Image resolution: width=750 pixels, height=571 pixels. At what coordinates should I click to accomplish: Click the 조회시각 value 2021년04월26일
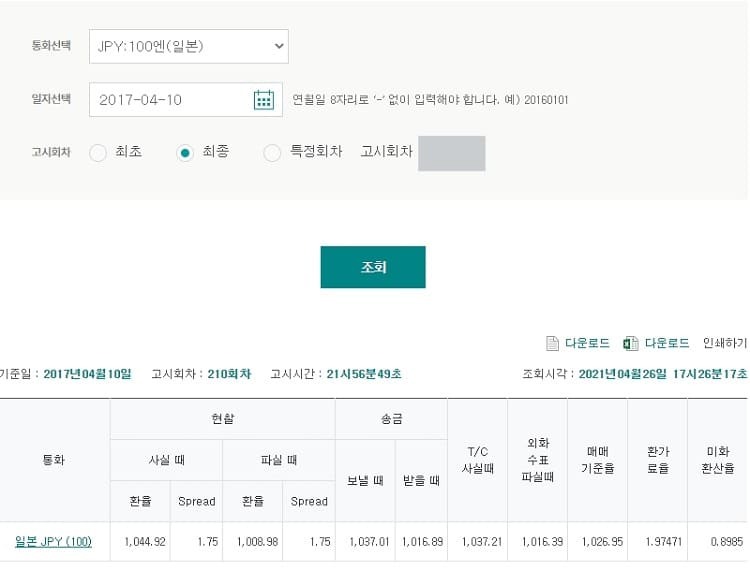pos(622,374)
